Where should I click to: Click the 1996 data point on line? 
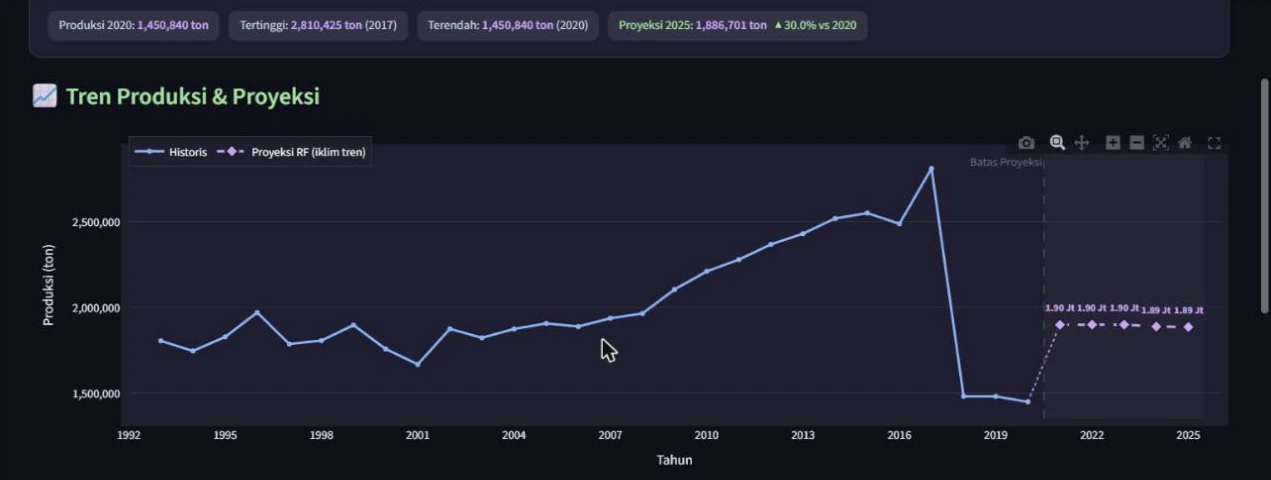[x=257, y=312]
